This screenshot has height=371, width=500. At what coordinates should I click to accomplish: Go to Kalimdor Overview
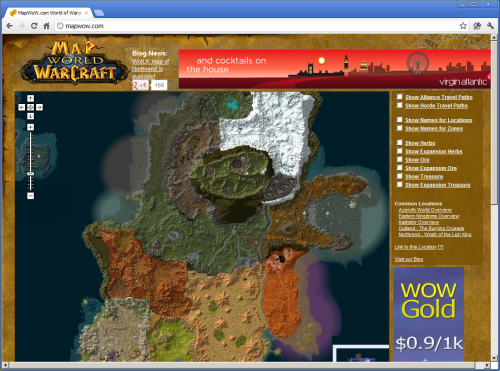(x=419, y=222)
